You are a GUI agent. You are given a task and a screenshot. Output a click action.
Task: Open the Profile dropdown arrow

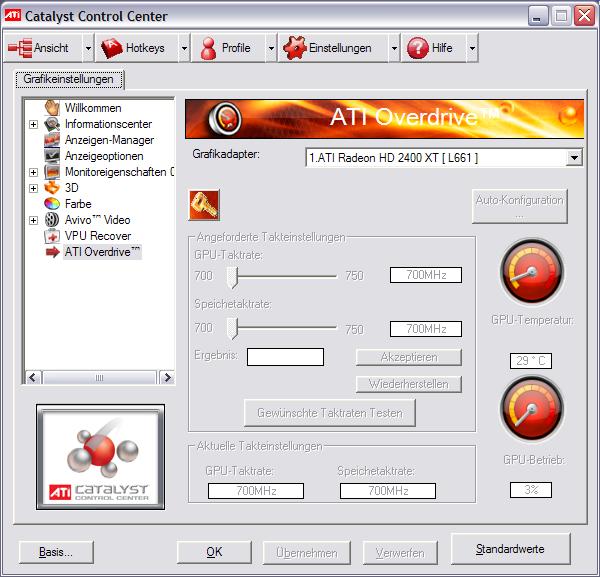[x=271, y=48]
